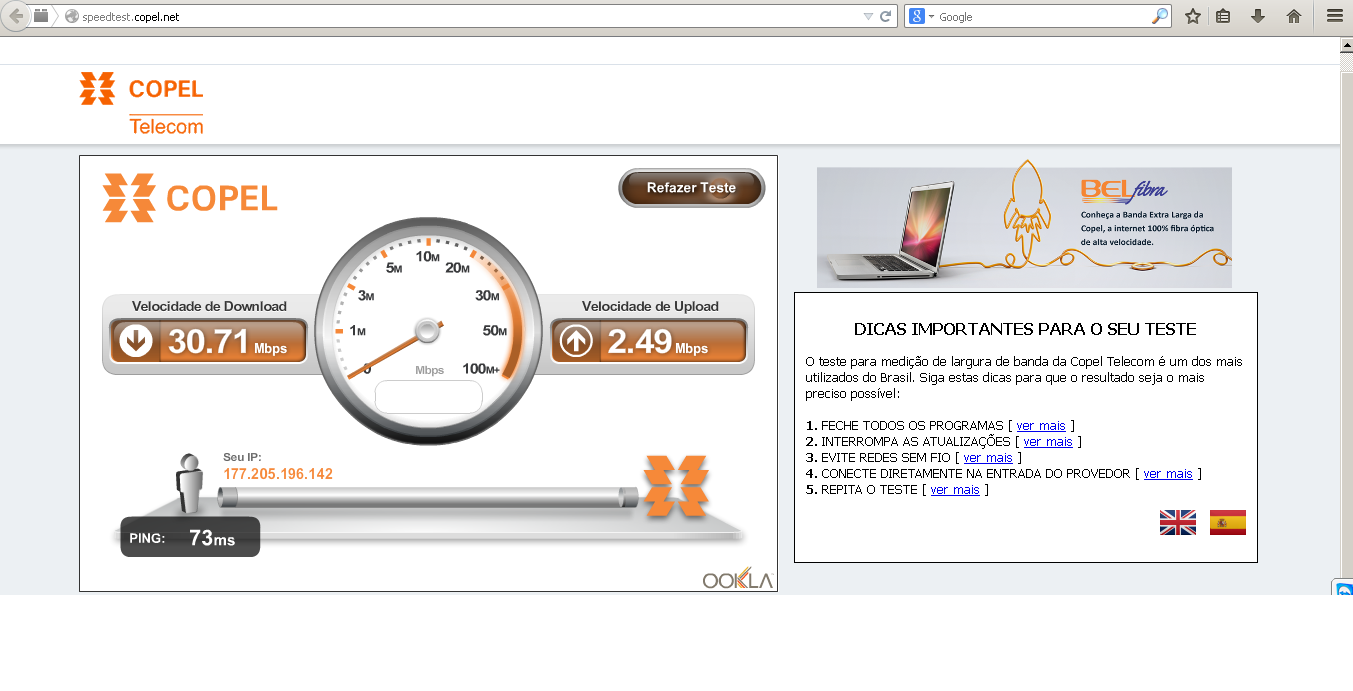Screen dimensions: 1353x691
Task: Click the COPEL Telecom header logo
Action: pos(141,102)
